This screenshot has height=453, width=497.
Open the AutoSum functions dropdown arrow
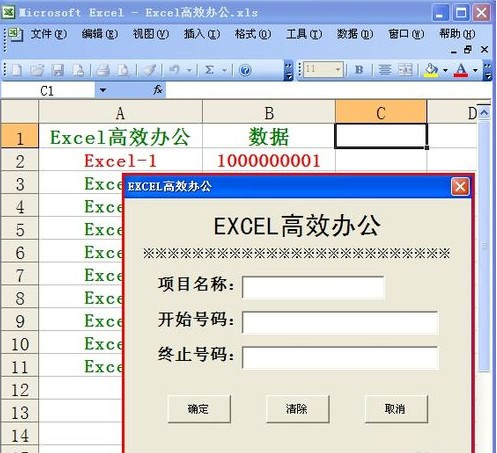[224, 70]
